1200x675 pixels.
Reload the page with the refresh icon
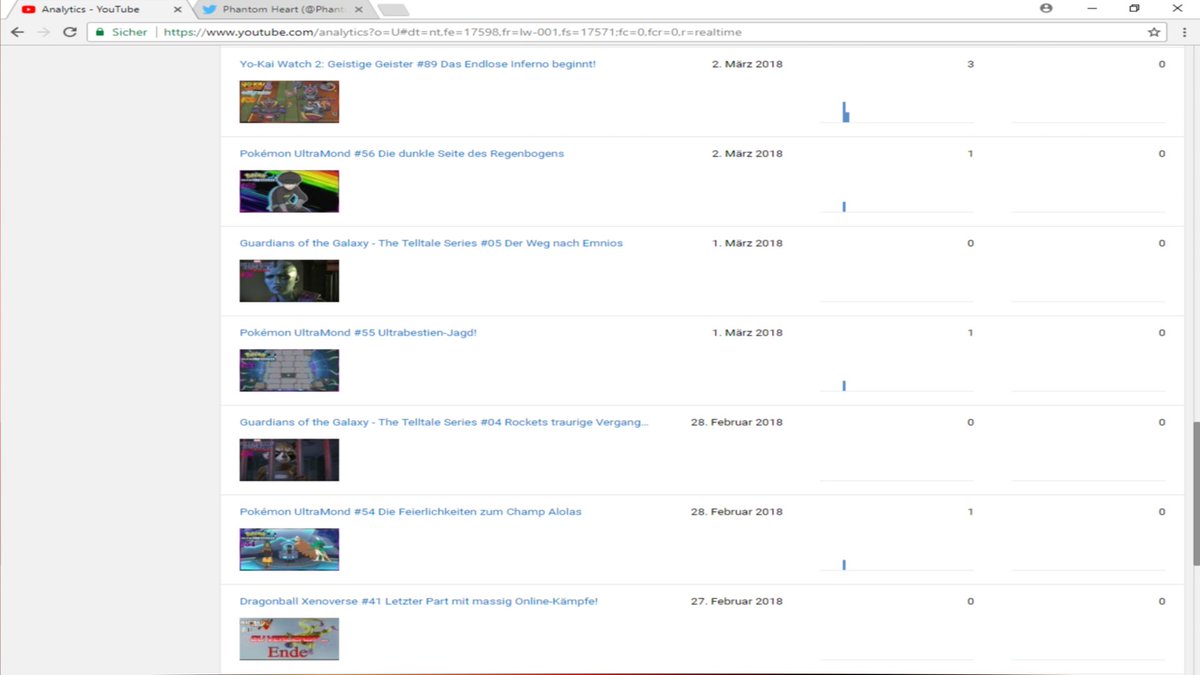69,32
